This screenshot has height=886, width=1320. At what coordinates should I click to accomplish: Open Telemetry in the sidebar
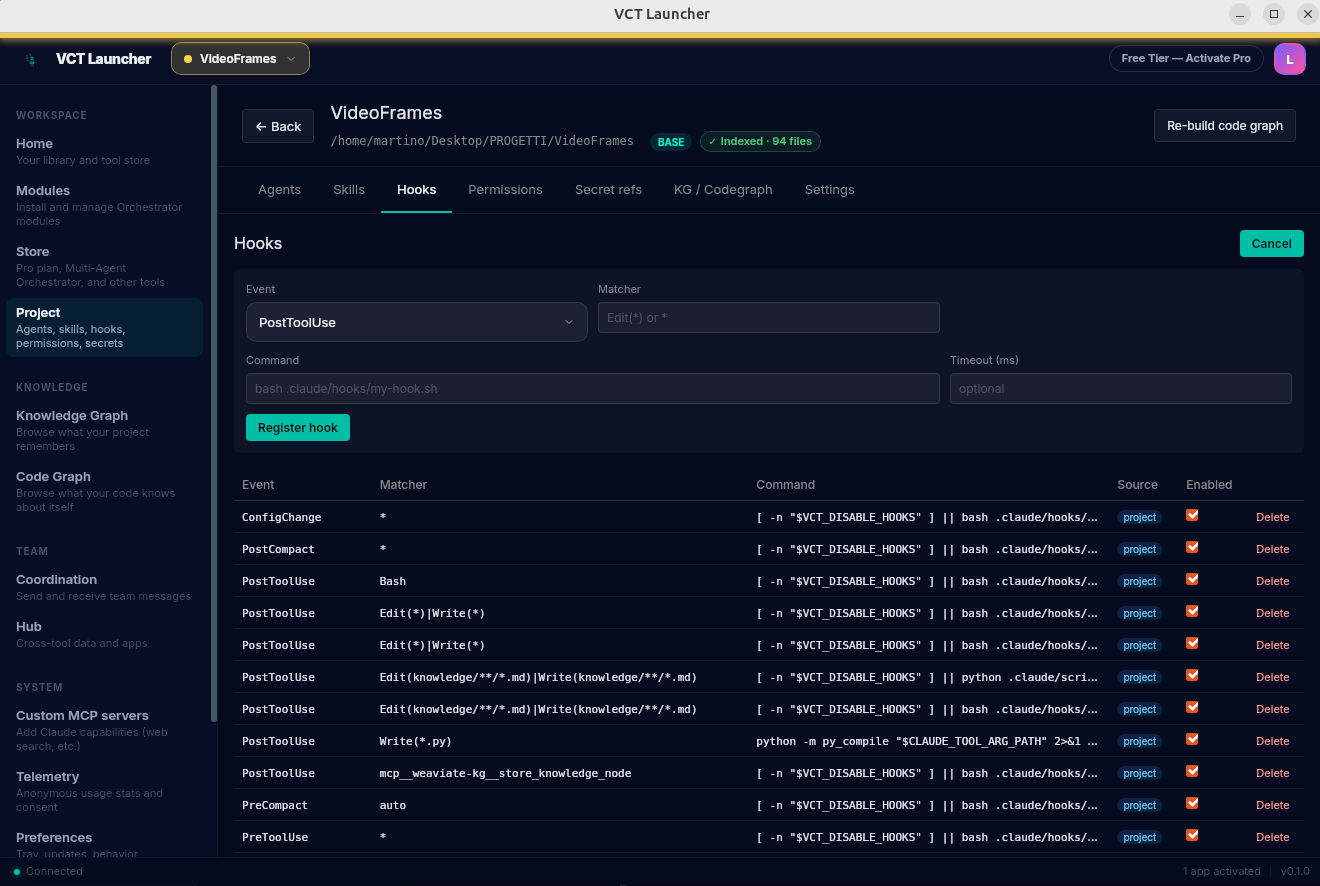tap(104, 791)
